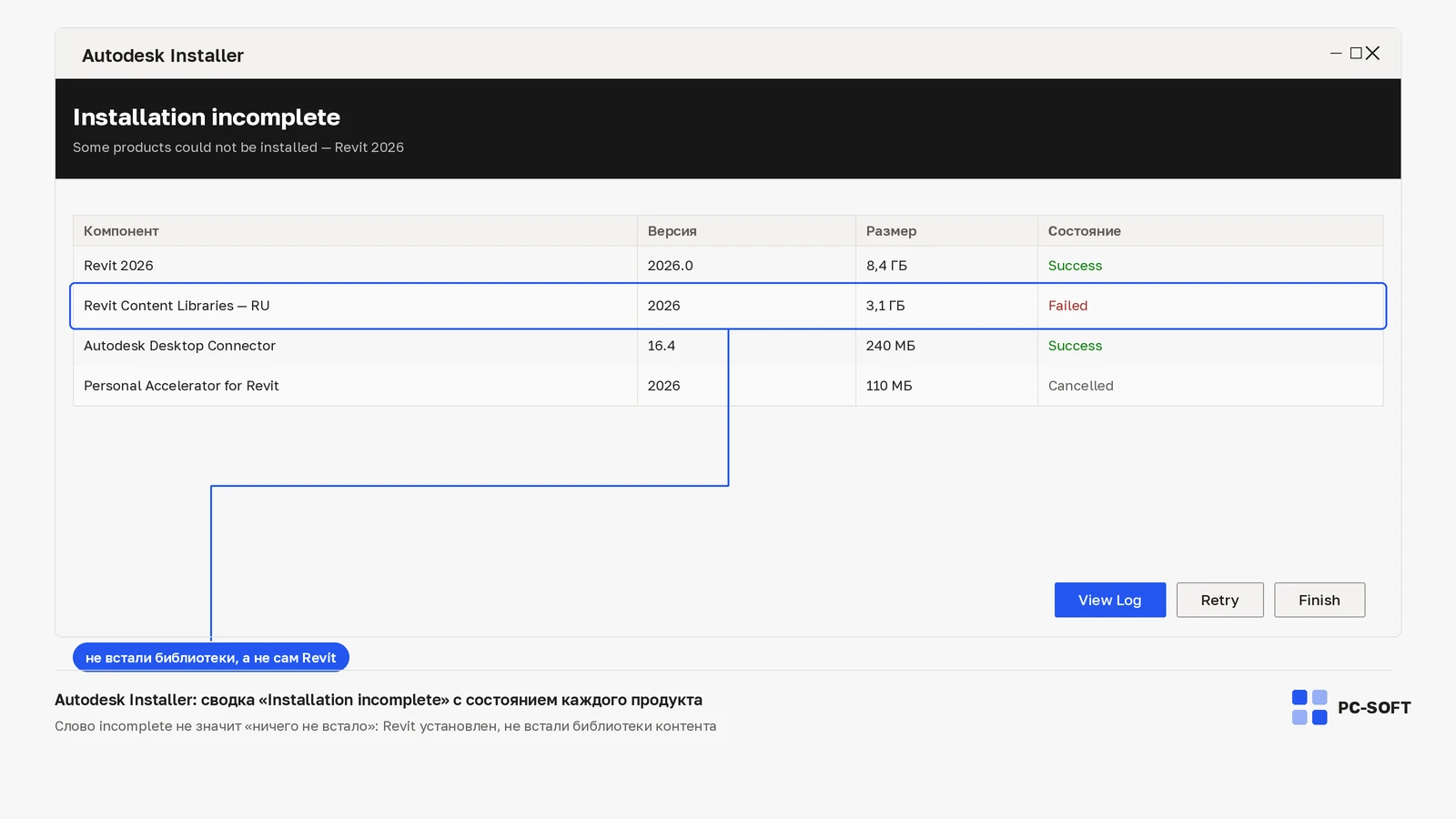Click the Размер column header
This screenshot has height=819, width=1456.
pyautogui.click(x=946, y=231)
